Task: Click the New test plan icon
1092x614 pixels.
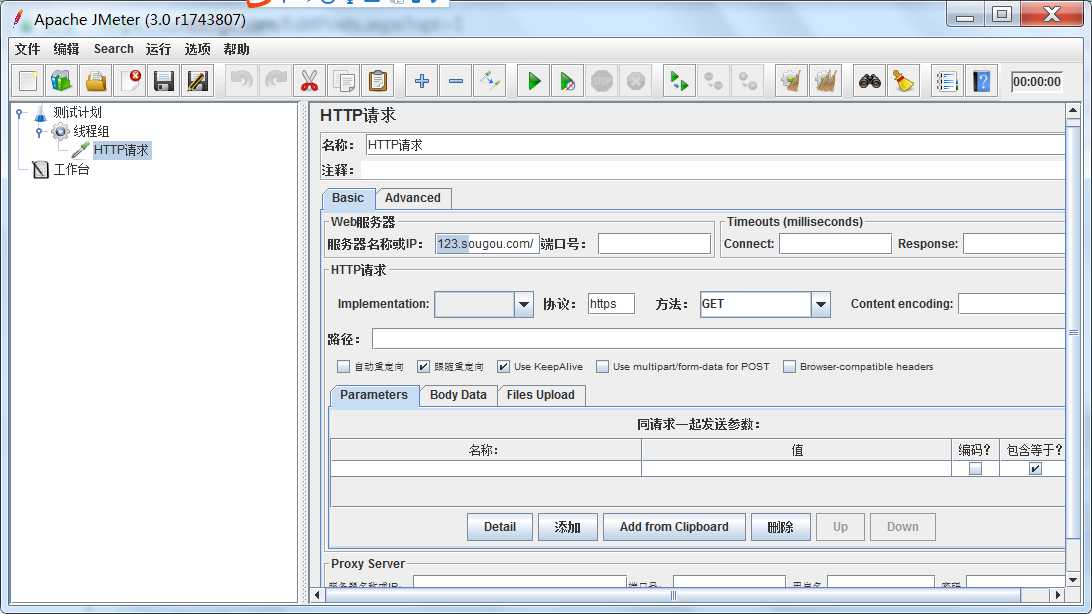Action: (28, 81)
